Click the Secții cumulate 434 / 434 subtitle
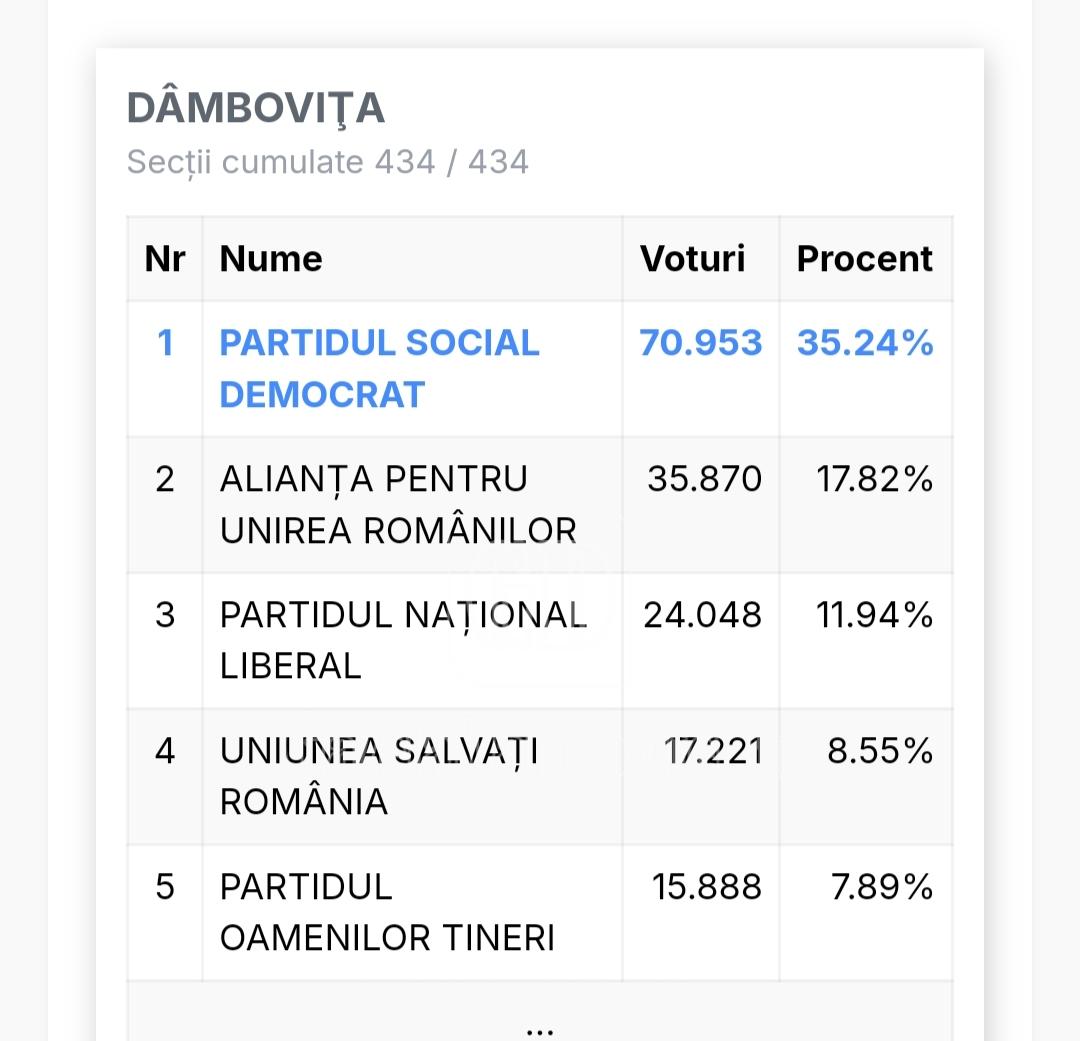This screenshot has height=1041, width=1080. tap(327, 163)
